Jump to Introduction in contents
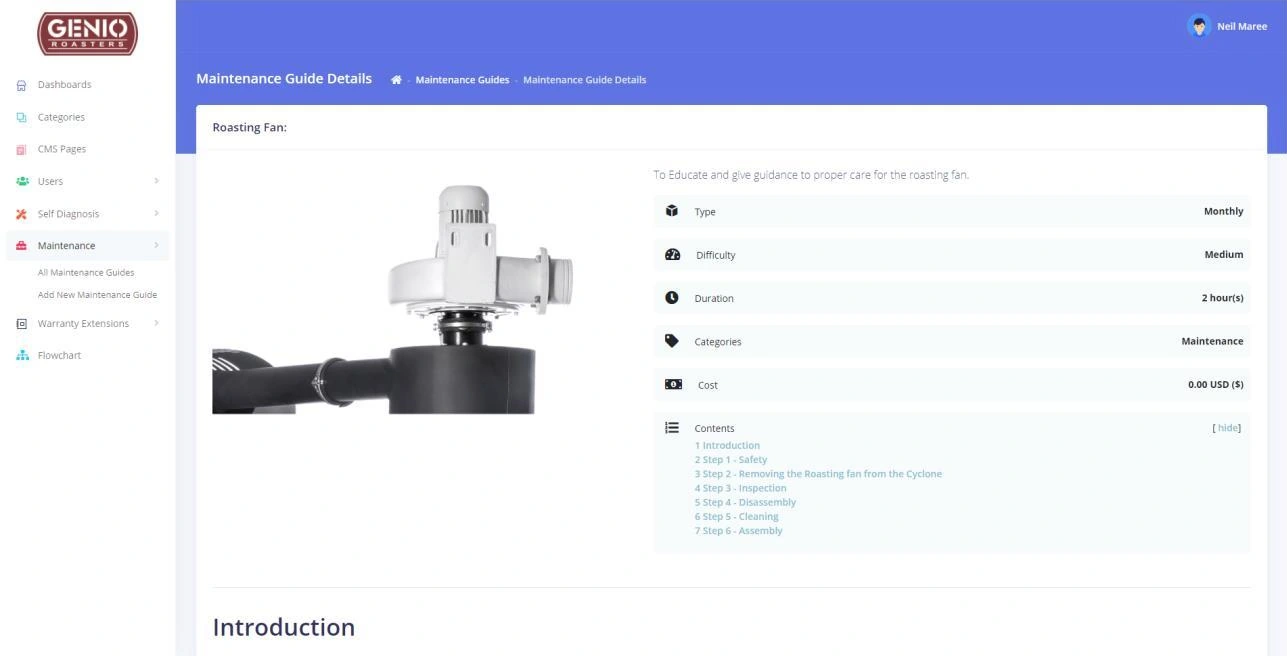Viewport: 1287px width, 656px height. (727, 446)
